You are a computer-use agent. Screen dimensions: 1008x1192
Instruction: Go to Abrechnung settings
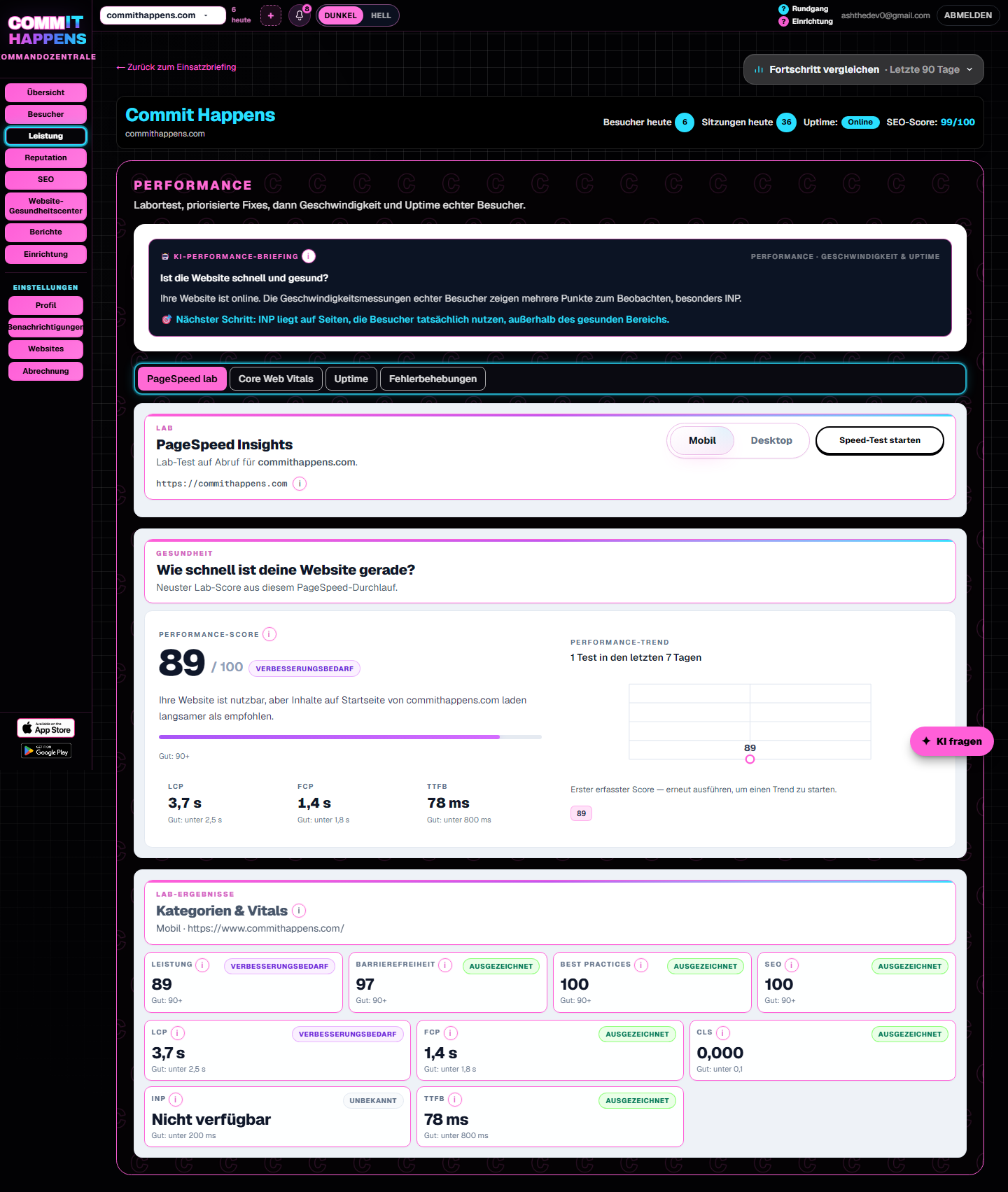point(45,371)
